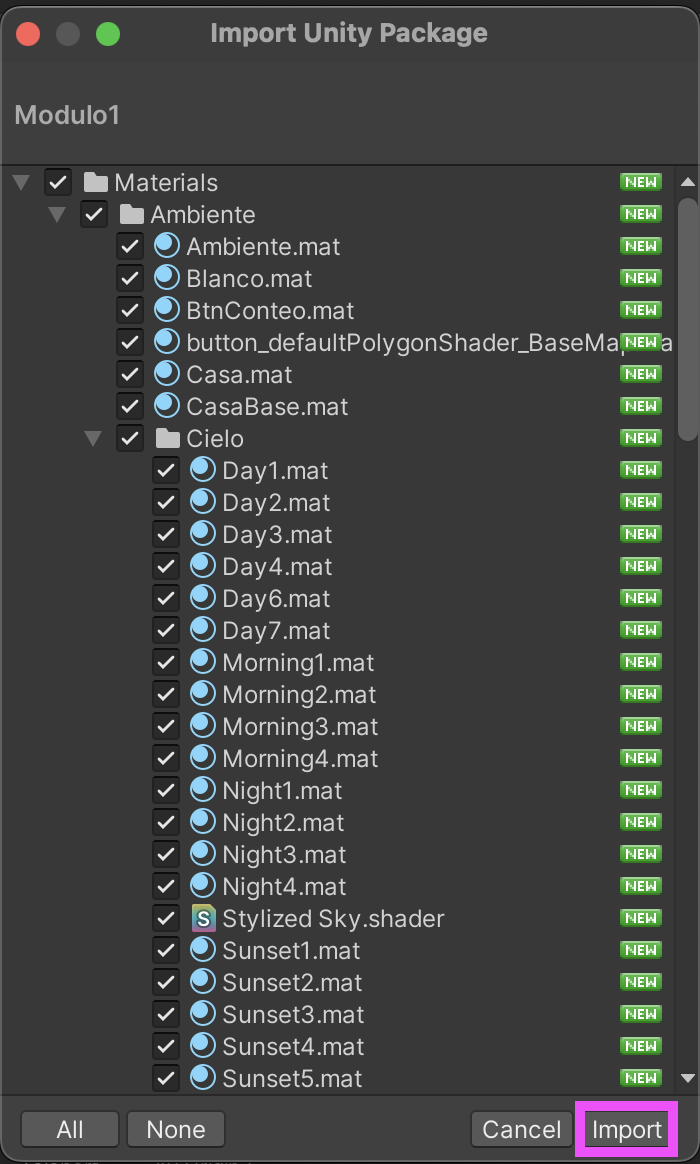The width and height of the screenshot is (700, 1164).
Task: Click the BtnConteo.mat material icon
Action: point(167,310)
